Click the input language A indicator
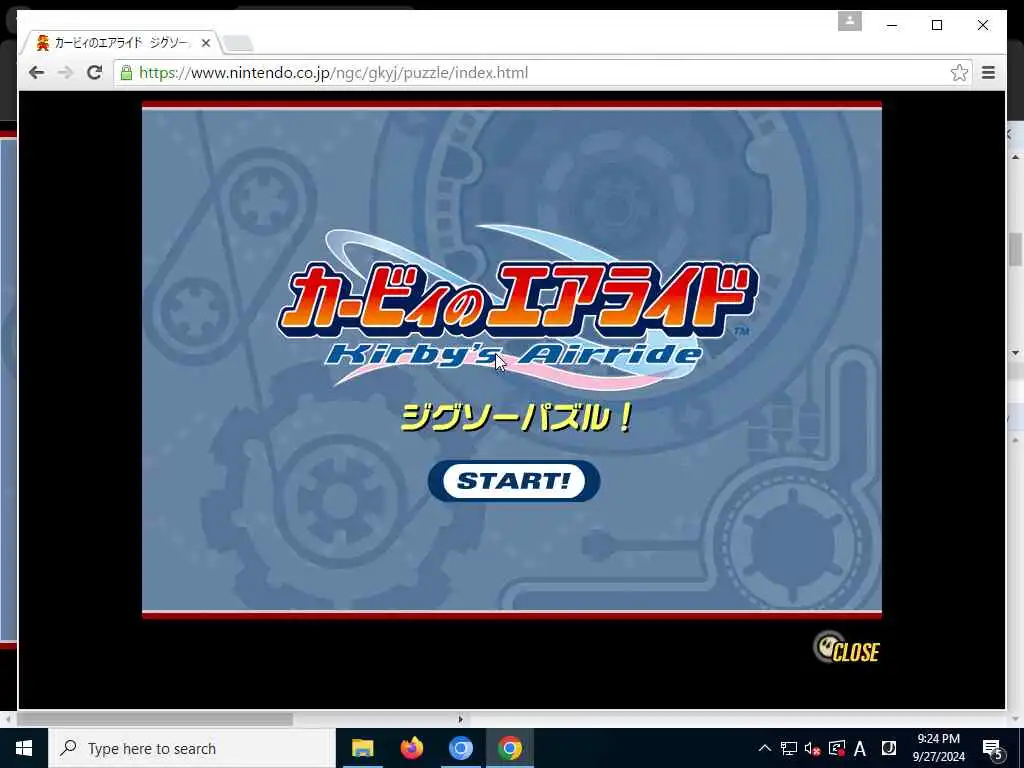 [860, 748]
